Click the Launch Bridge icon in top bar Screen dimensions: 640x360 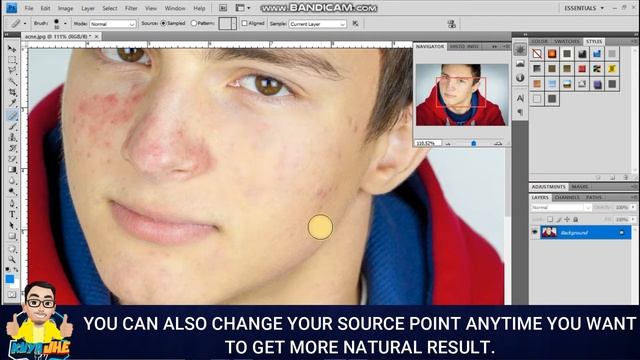[x=223, y=8]
